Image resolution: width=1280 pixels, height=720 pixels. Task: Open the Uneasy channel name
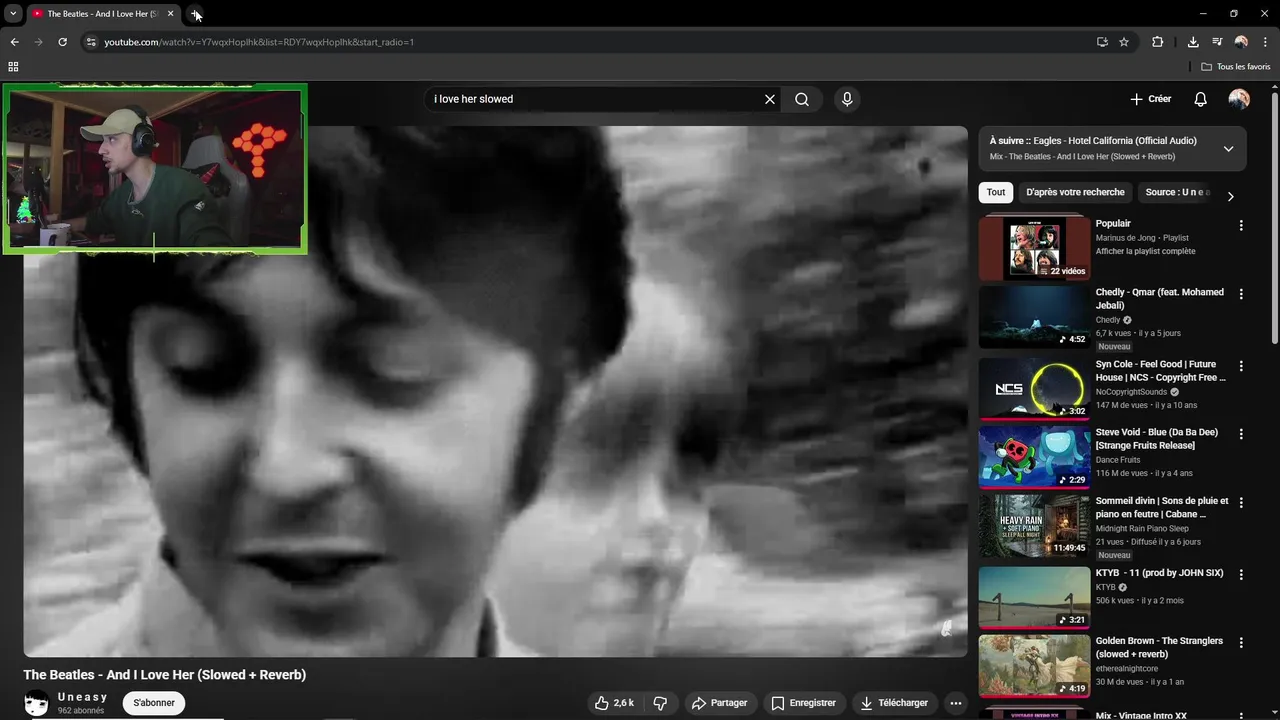coord(83,697)
